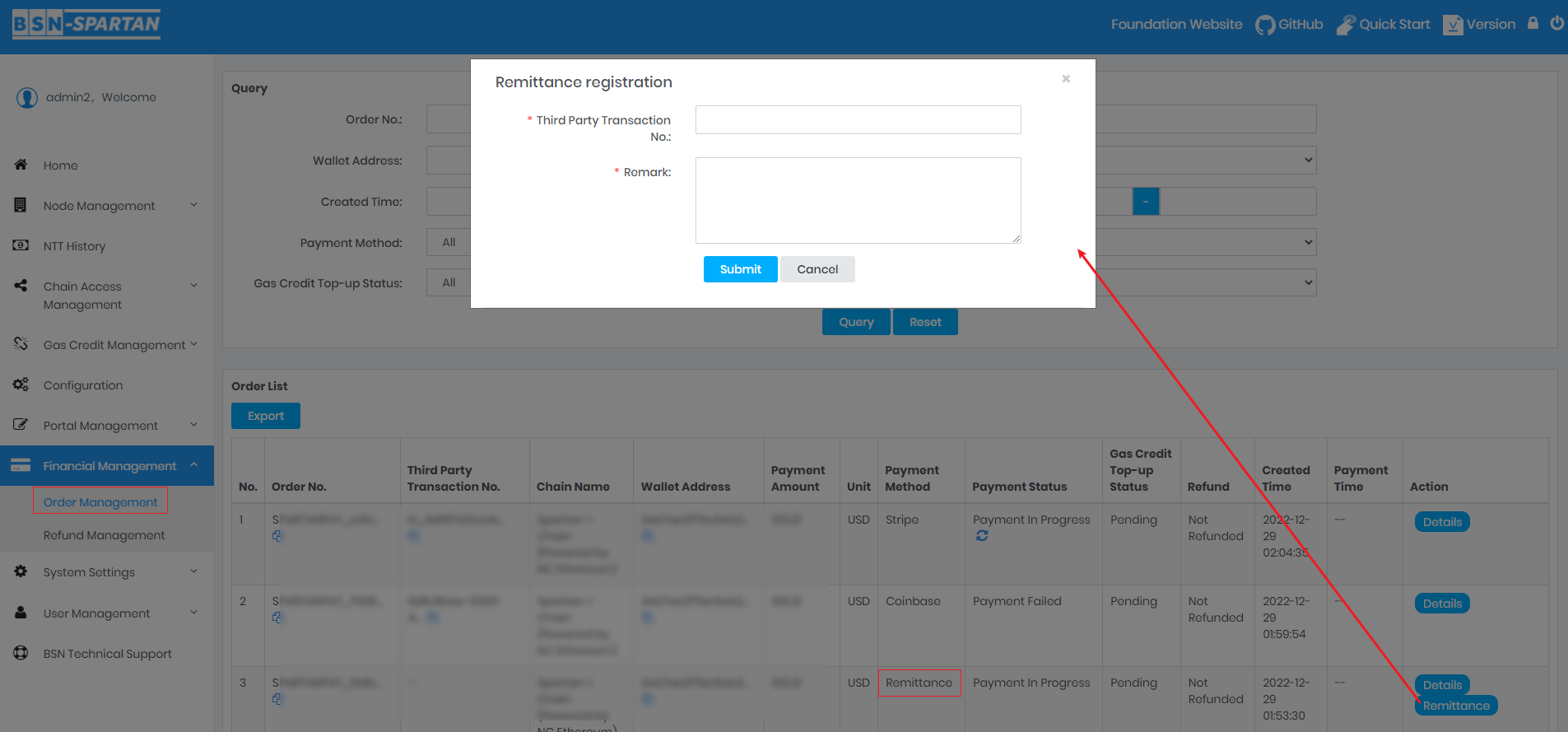Cancel the remittance registration dialog

817,269
